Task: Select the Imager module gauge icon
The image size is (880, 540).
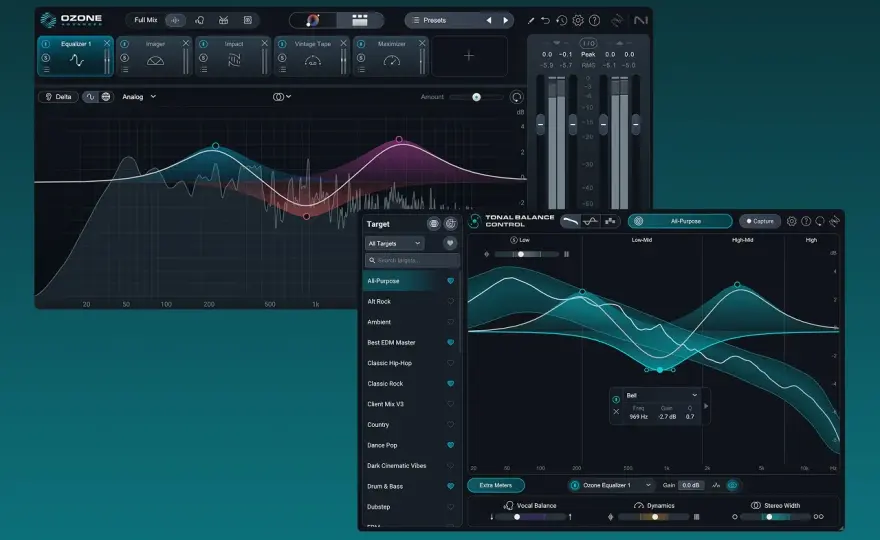Action: [155, 61]
